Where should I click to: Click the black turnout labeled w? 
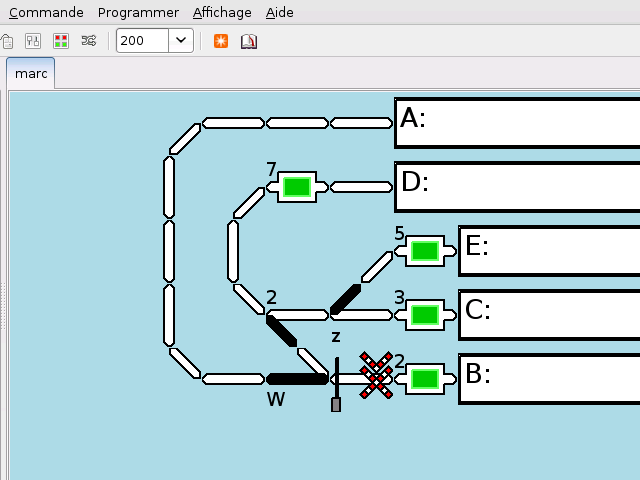click(297, 379)
